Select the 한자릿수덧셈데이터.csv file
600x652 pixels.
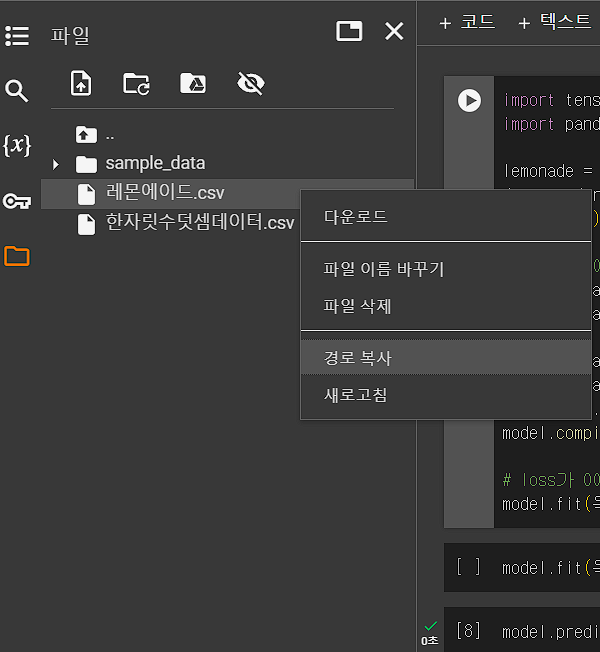pos(186,224)
